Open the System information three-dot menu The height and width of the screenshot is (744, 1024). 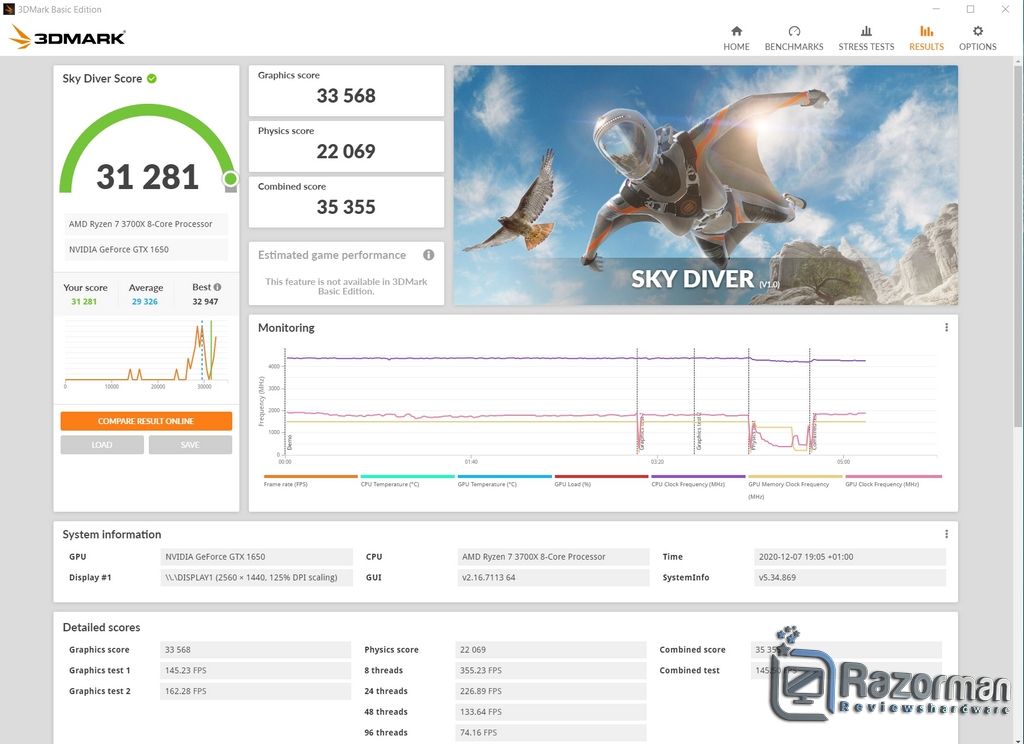(x=946, y=534)
